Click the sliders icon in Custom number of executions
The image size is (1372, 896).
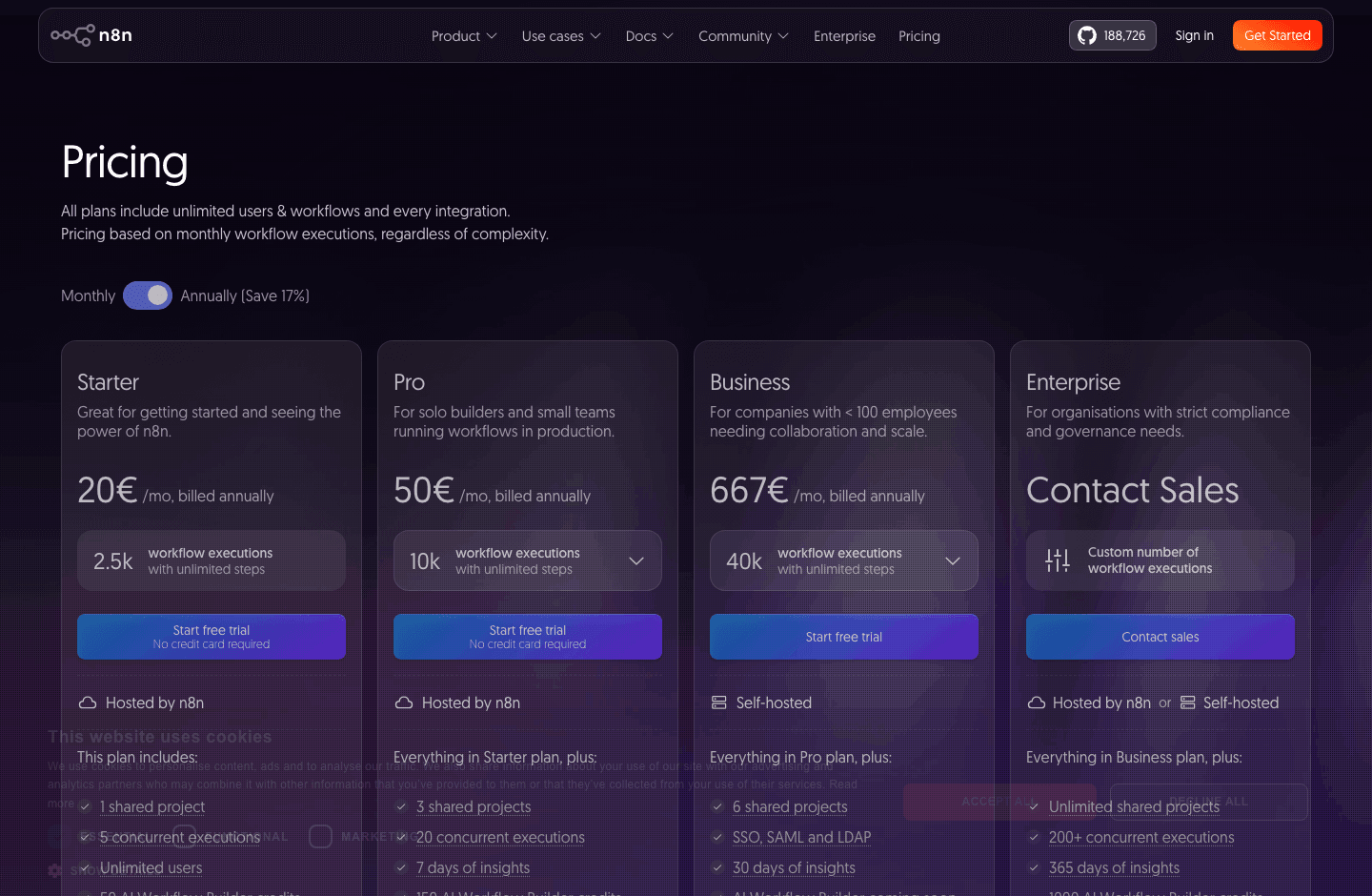[1058, 560]
